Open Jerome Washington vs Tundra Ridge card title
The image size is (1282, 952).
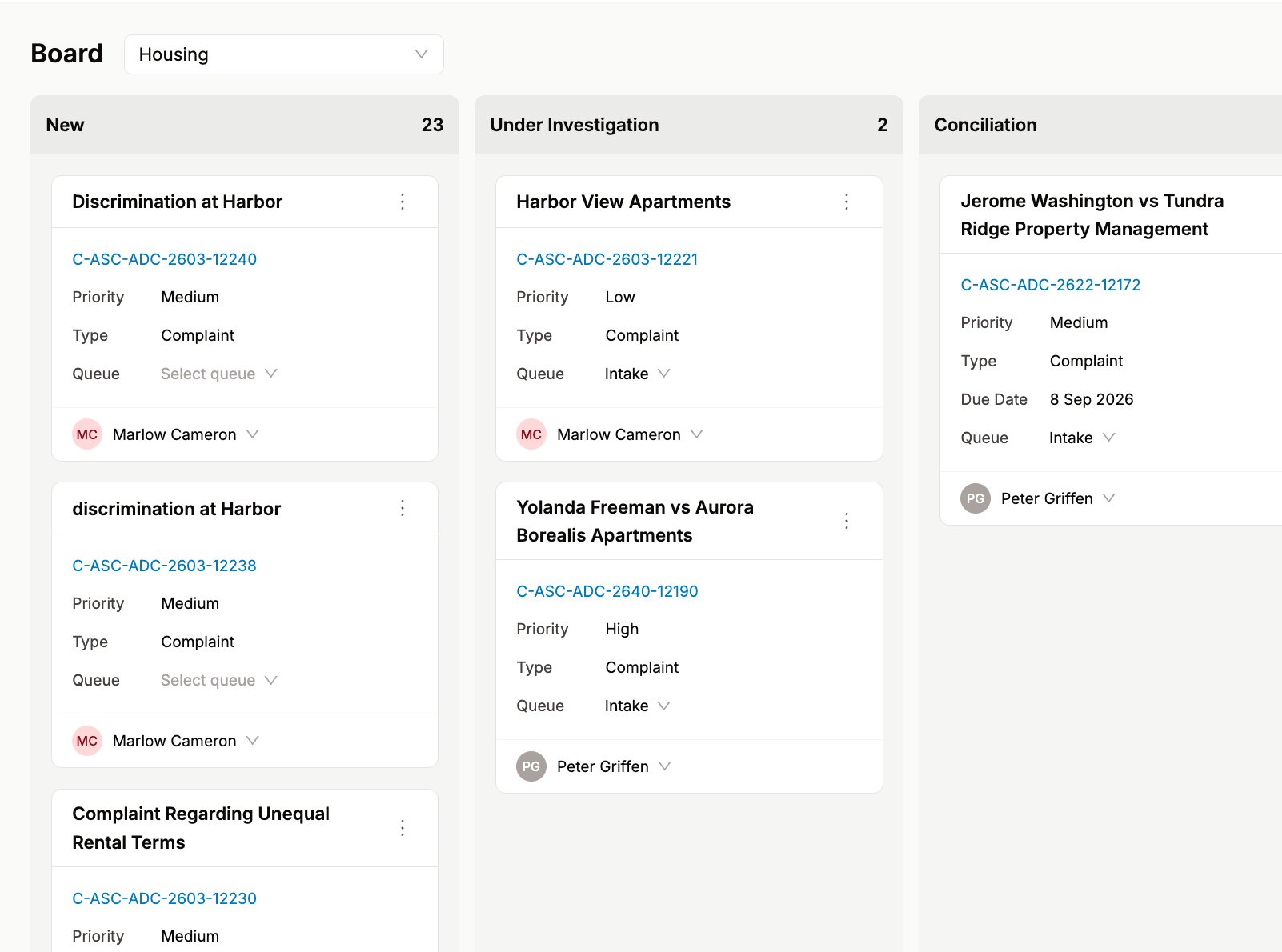1092,214
